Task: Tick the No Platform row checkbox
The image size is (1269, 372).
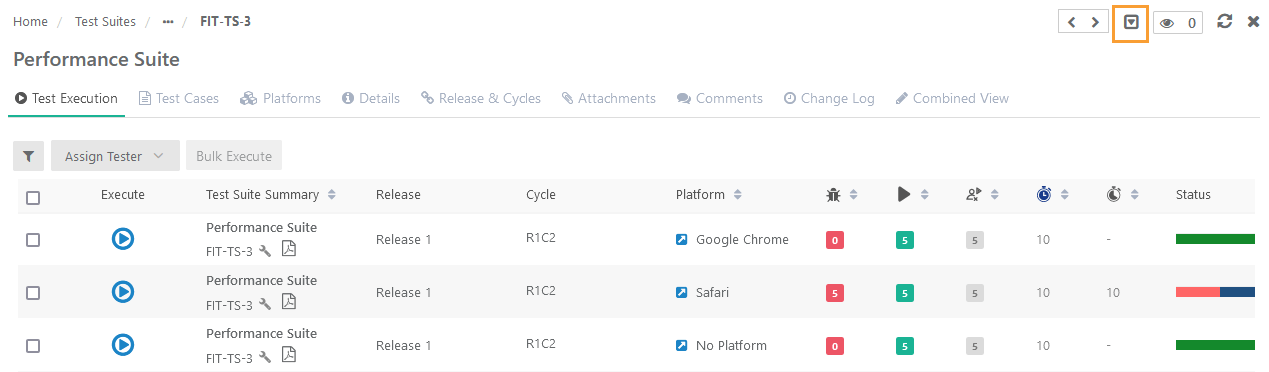Action: click(33, 346)
